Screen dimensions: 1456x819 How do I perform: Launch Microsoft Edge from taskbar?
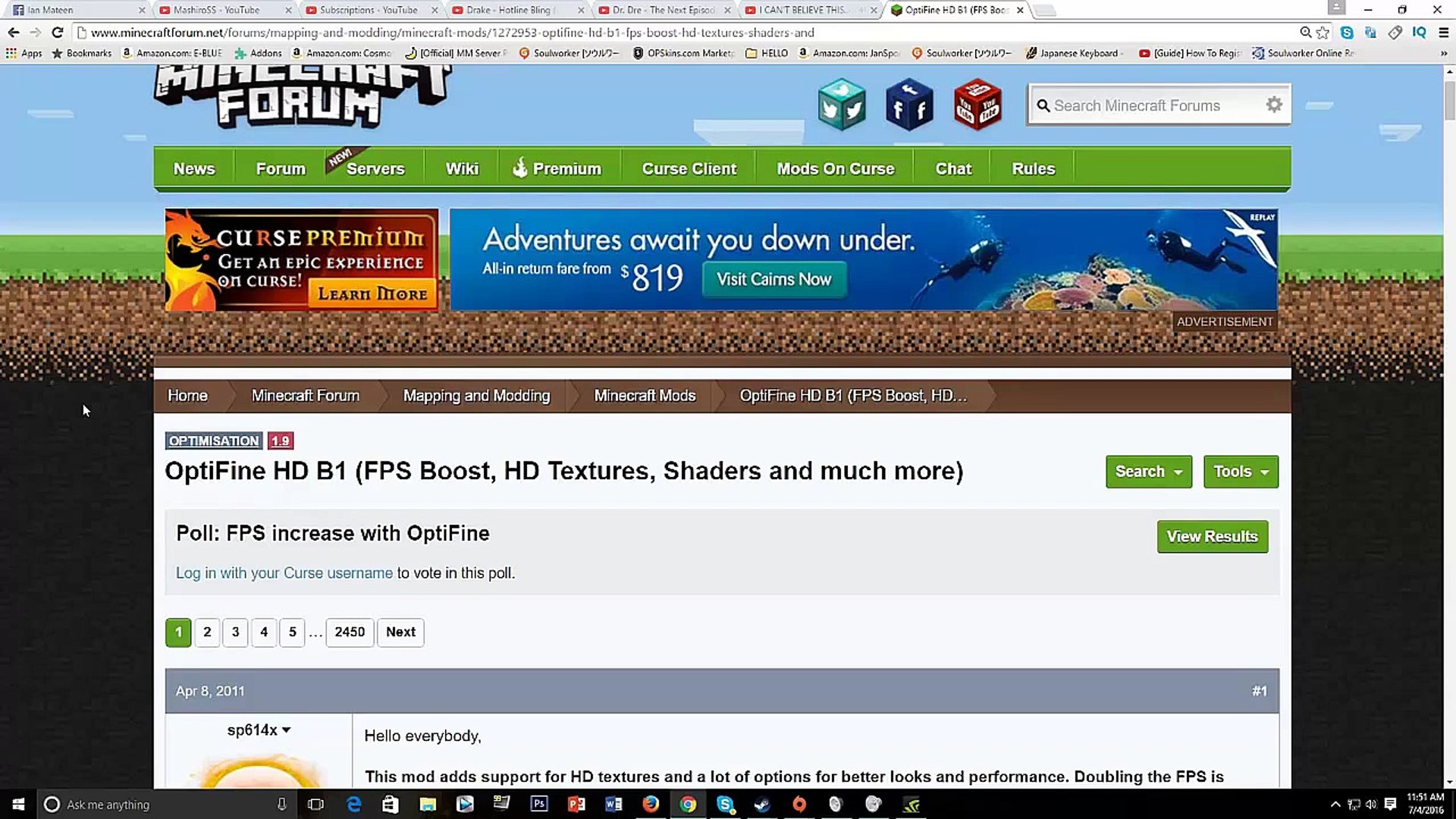pyautogui.click(x=353, y=804)
